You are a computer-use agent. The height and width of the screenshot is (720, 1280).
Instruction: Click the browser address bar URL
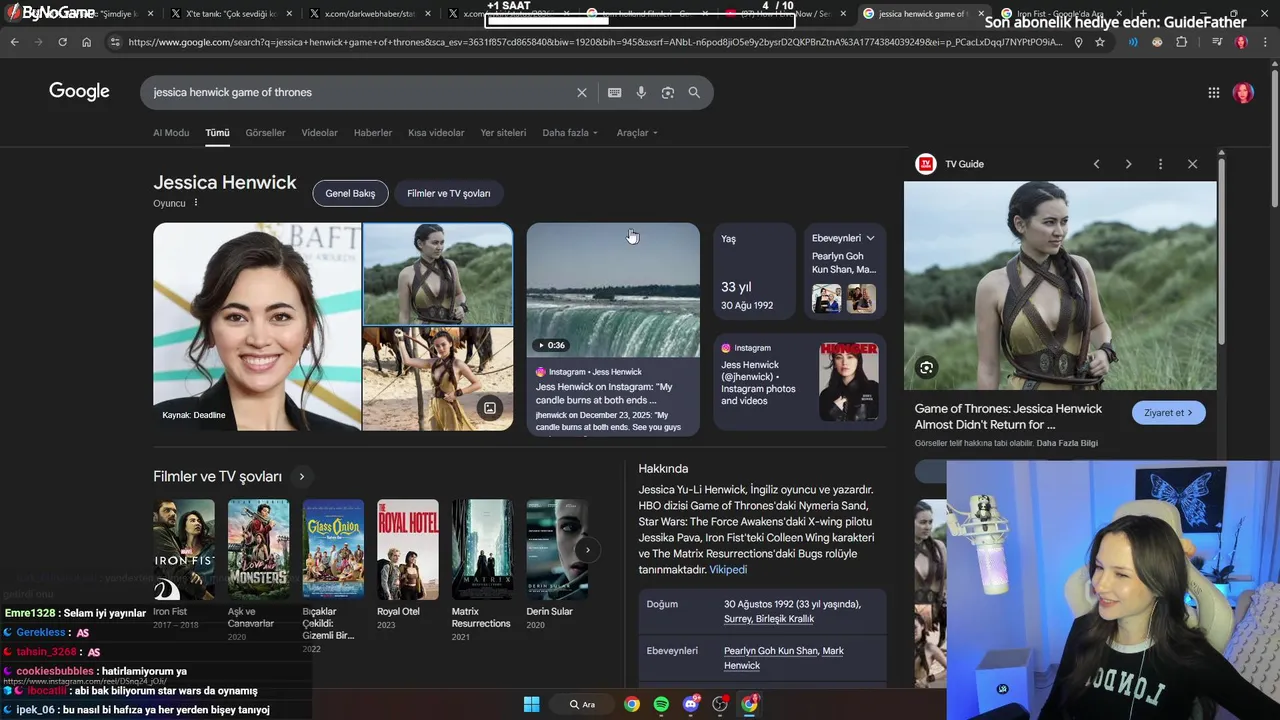pyautogui.click(x=595, y=42)
